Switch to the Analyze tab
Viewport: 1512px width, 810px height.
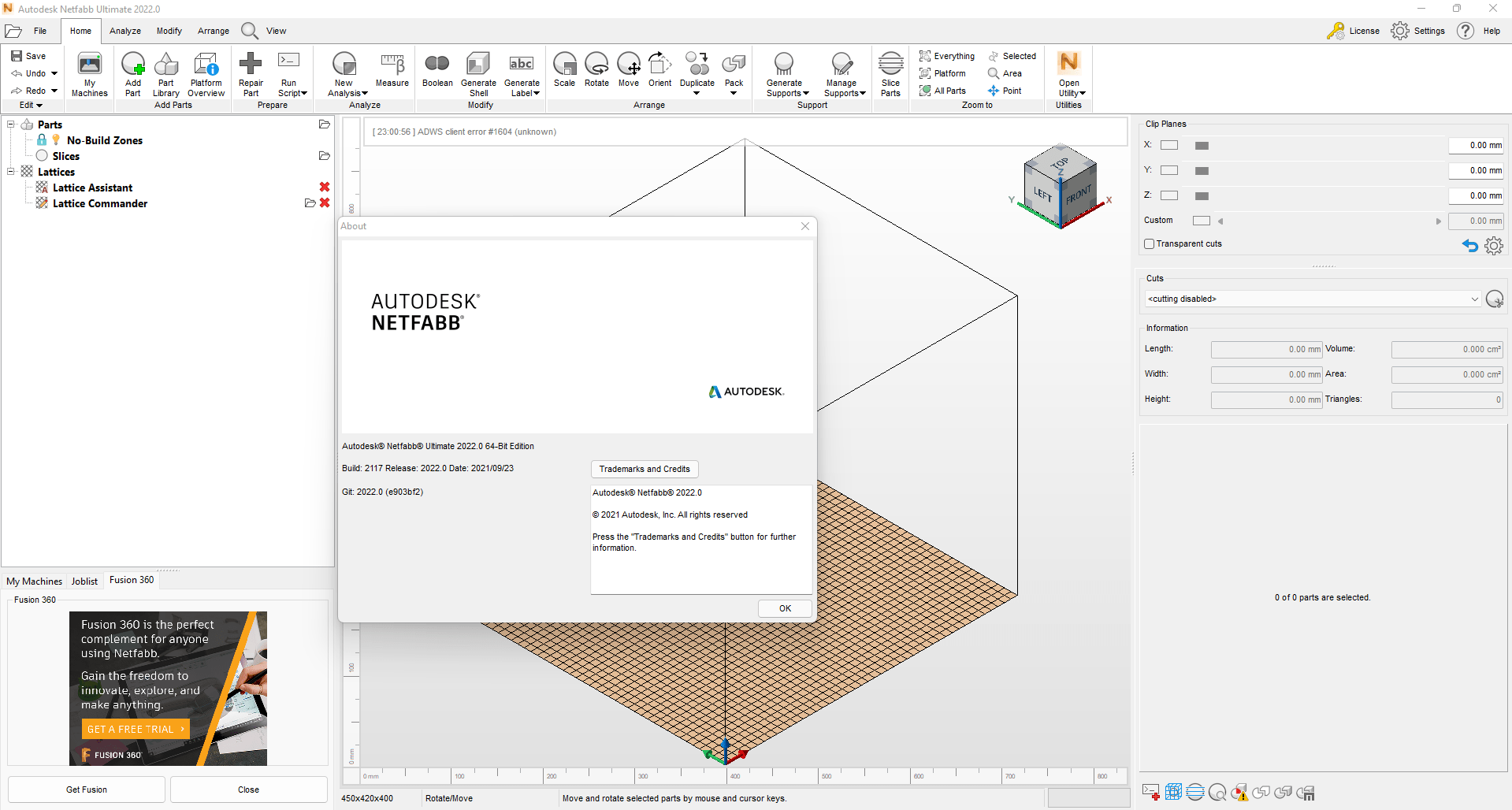tap(125, 31)
